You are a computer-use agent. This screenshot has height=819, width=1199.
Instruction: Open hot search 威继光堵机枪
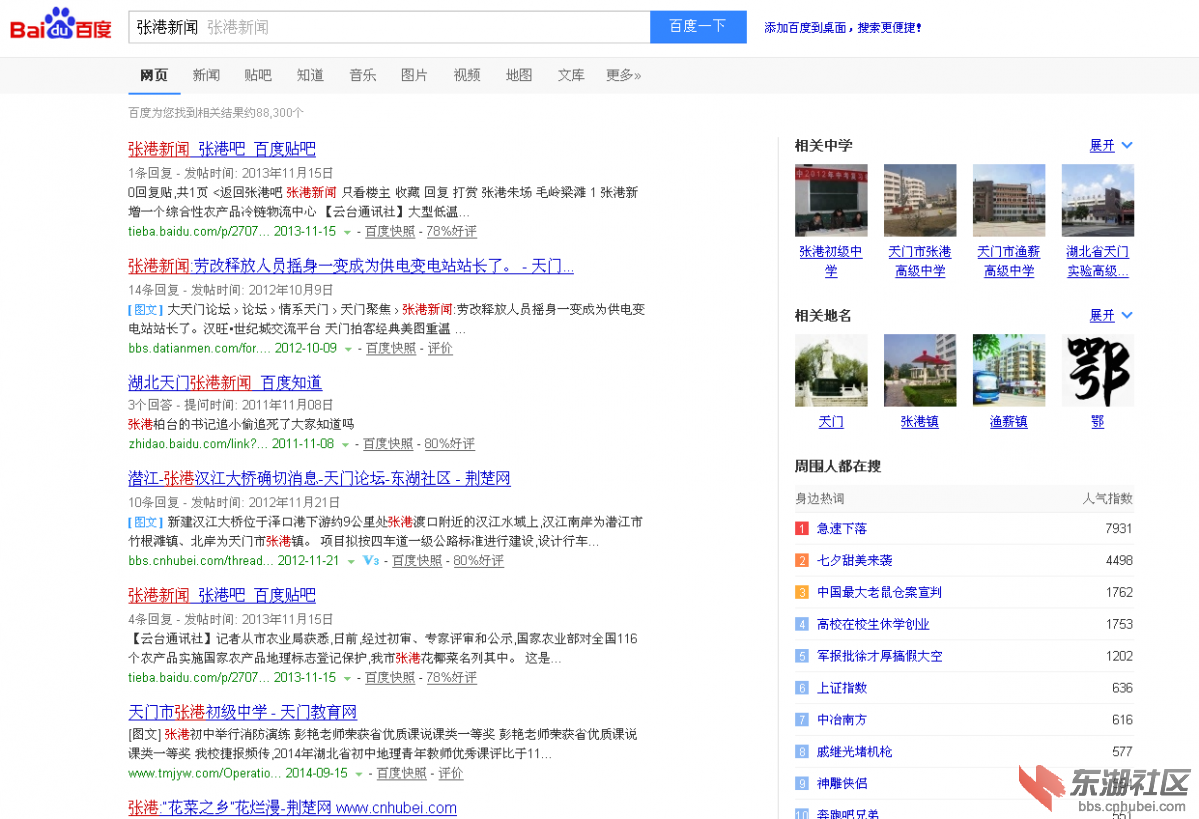[854, 752]
